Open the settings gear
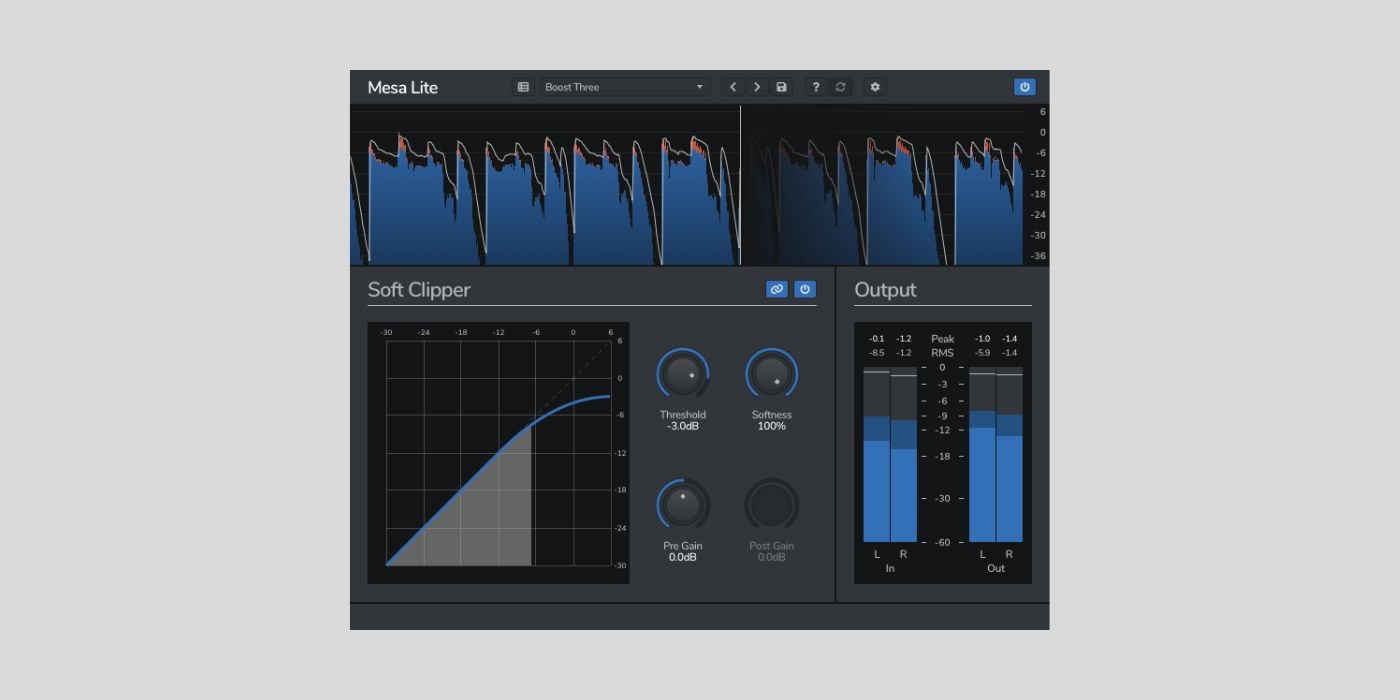The width and height of the screenshot is (1400, 700). [x=875, y=87]
